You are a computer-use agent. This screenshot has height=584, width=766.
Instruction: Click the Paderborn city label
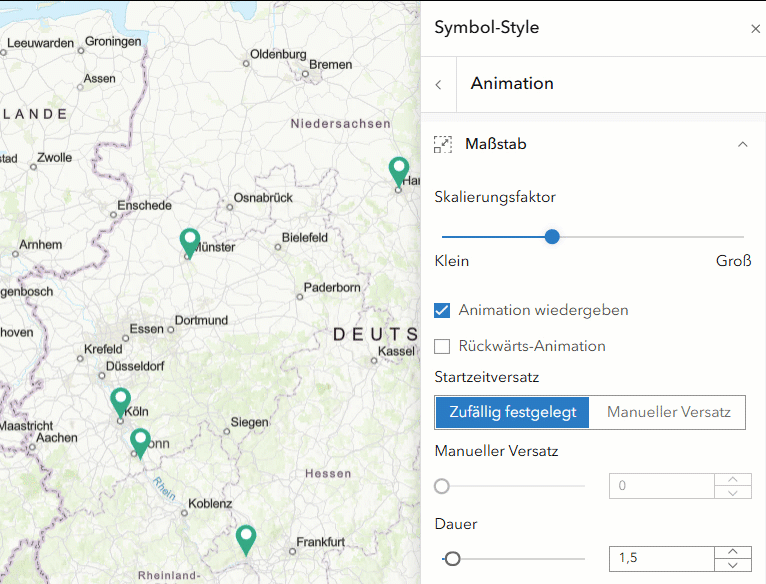tap(332, 287)
